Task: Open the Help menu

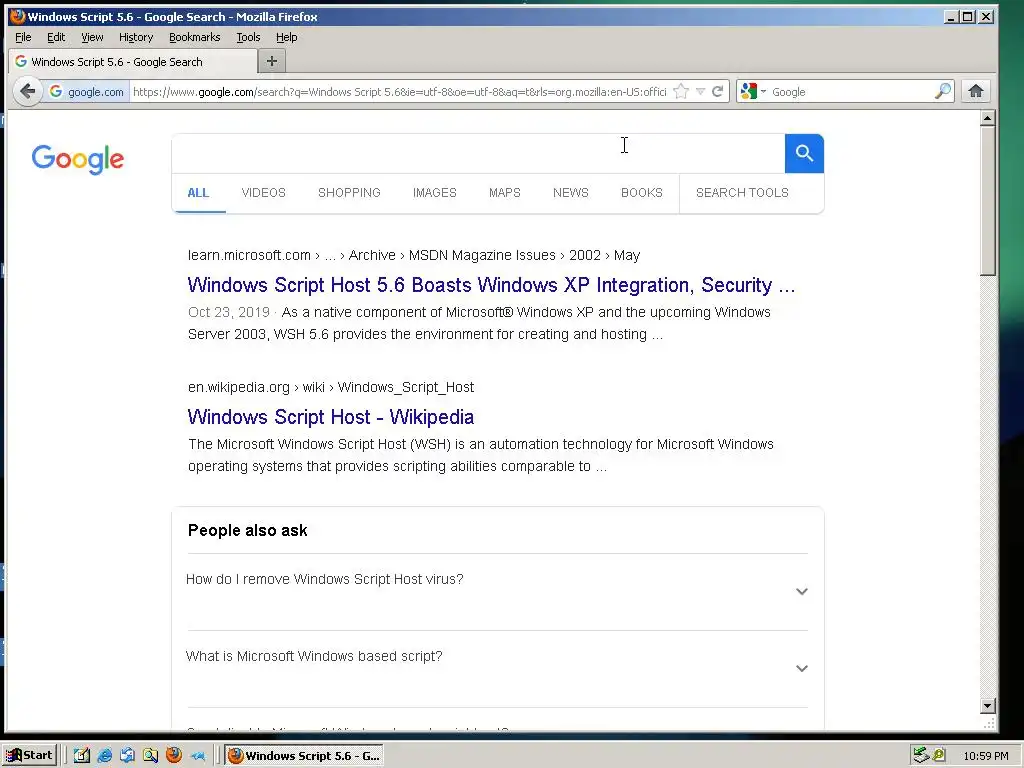Action: (287, 37)
